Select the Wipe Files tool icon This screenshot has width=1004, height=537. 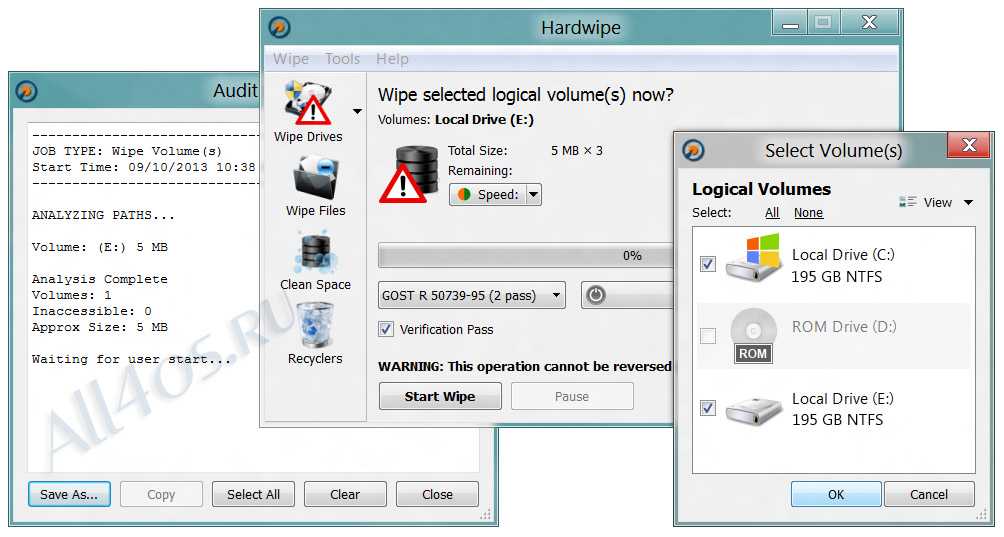point(315,177)
